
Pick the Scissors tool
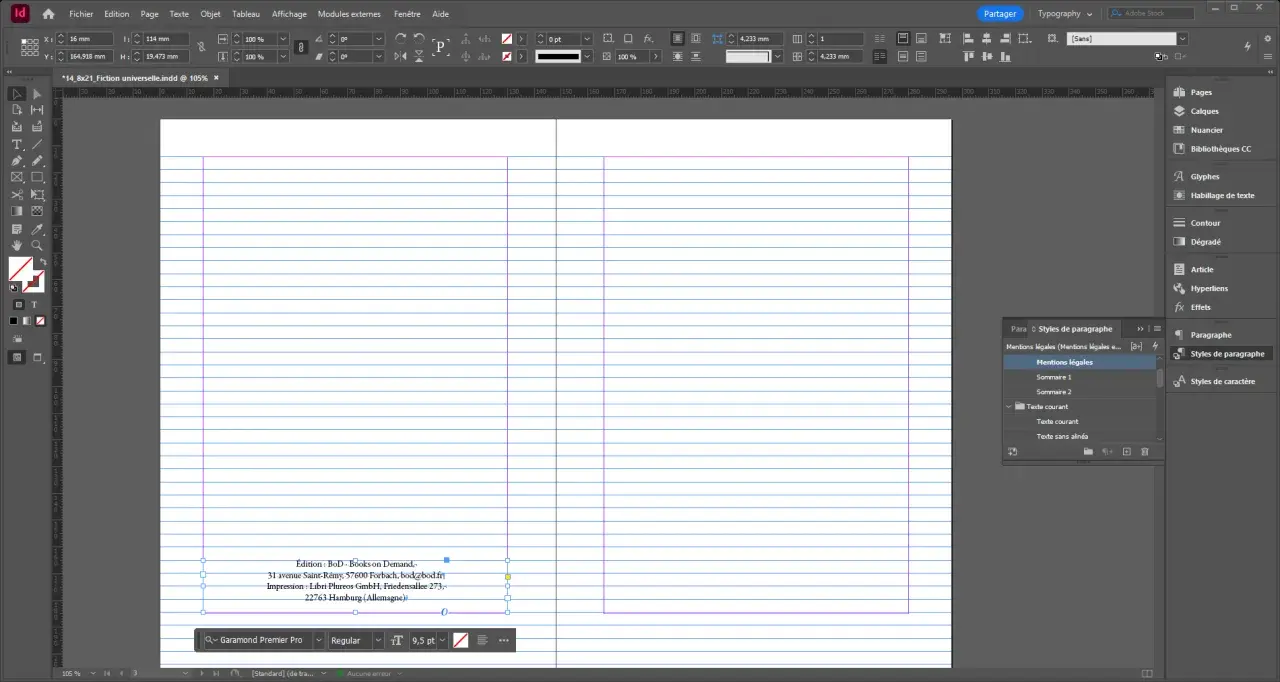coord(17,195)
